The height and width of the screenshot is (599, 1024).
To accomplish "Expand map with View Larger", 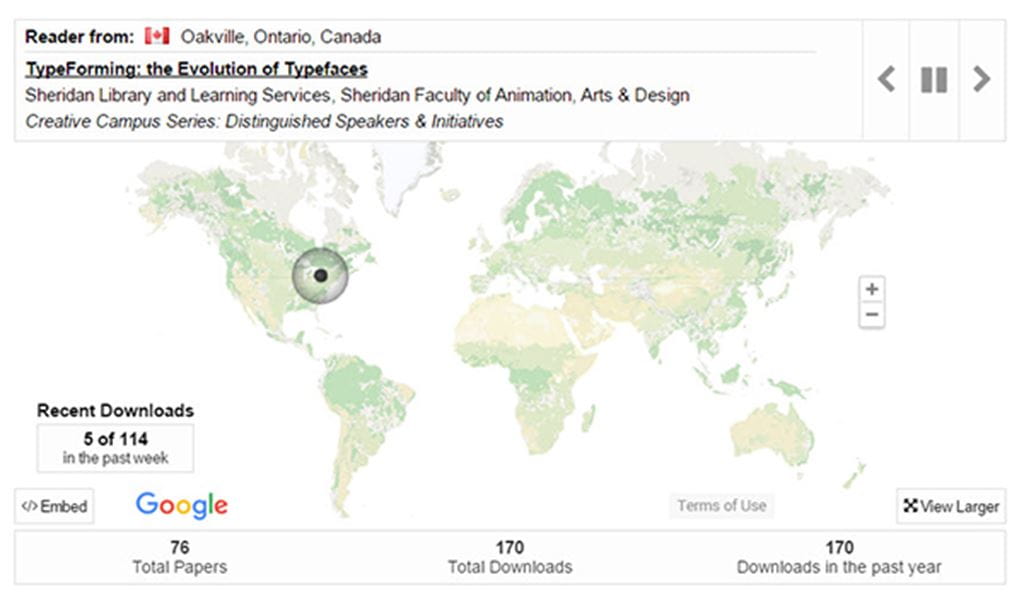I will (951, 506).
